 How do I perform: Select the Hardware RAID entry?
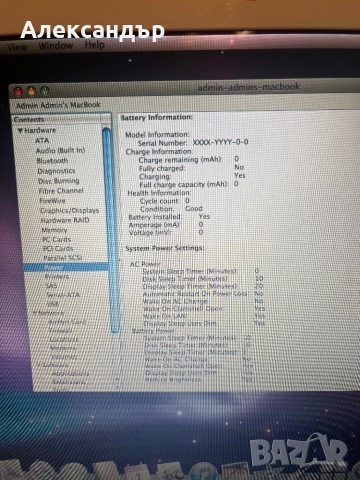click(x=65, y=220)
